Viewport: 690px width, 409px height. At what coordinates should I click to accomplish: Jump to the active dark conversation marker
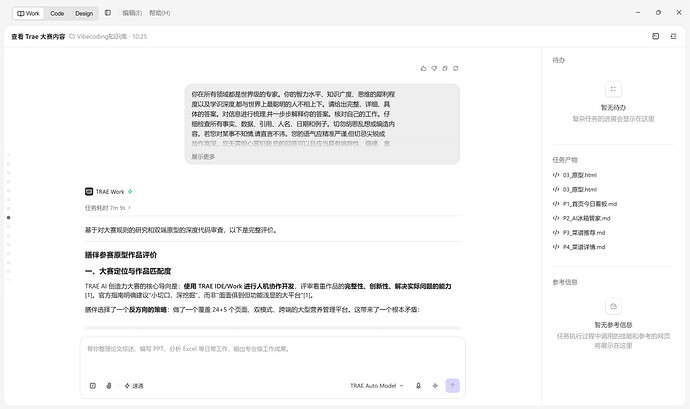point(8,217)
